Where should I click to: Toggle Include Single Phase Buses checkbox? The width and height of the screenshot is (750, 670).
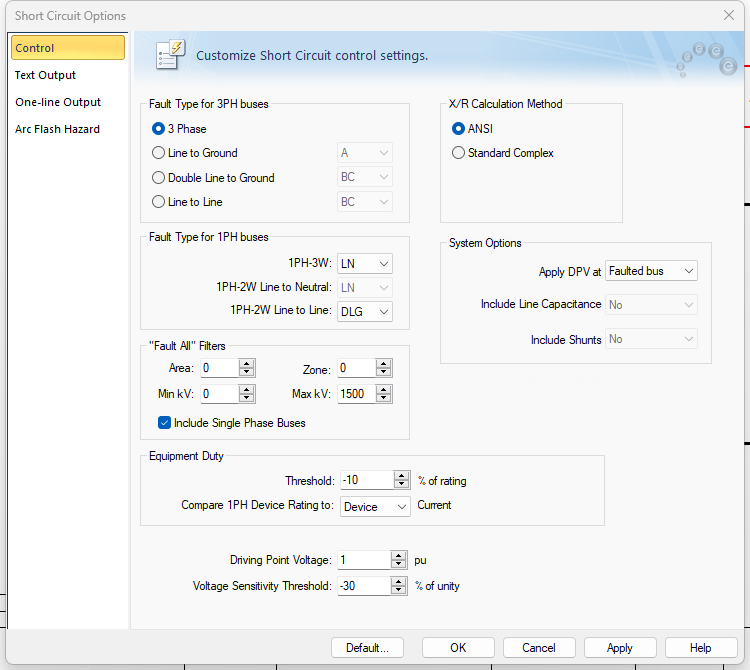tap(165, 423)
